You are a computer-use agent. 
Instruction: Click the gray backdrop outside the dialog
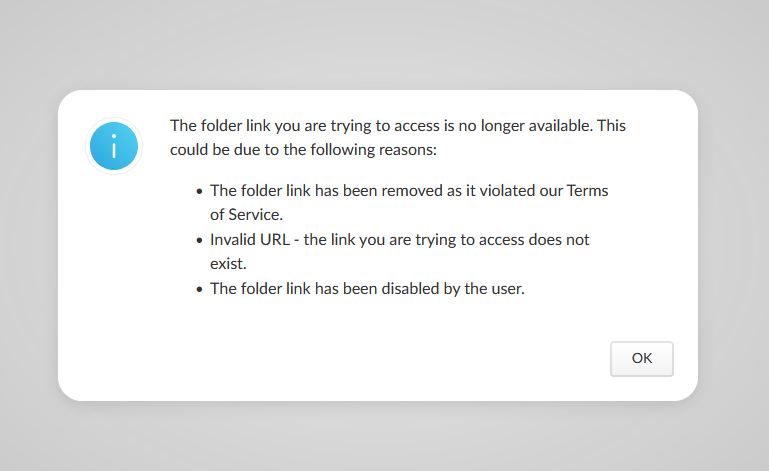point(383,44)
